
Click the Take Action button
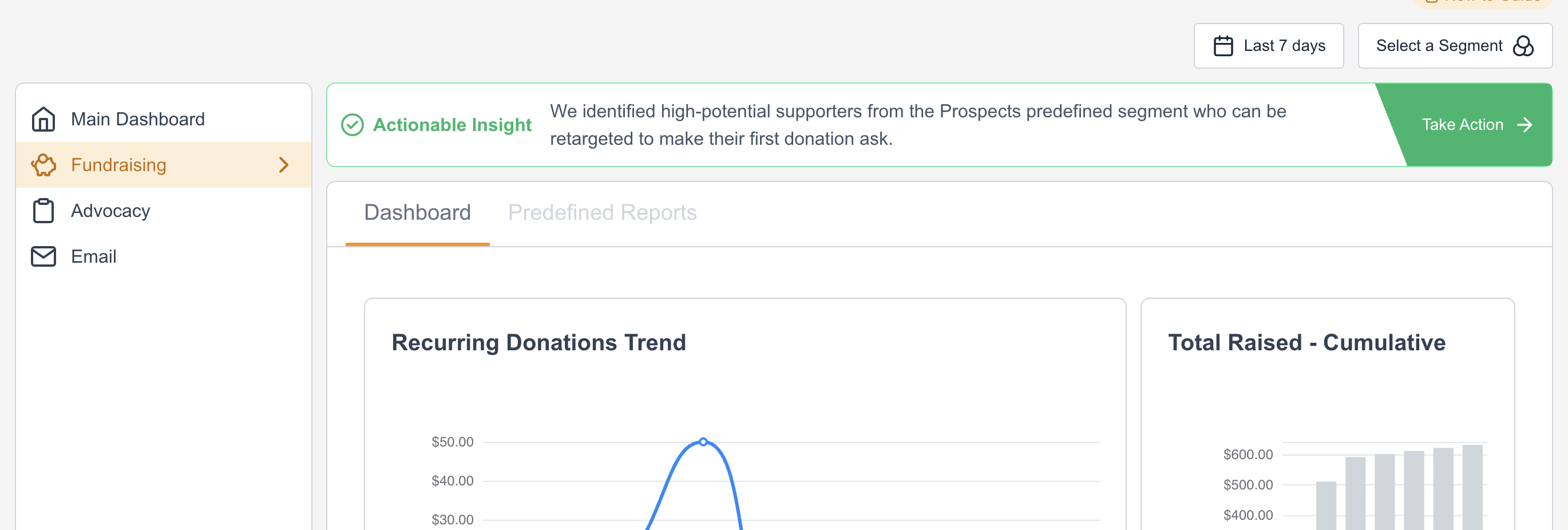point(1476,125)
